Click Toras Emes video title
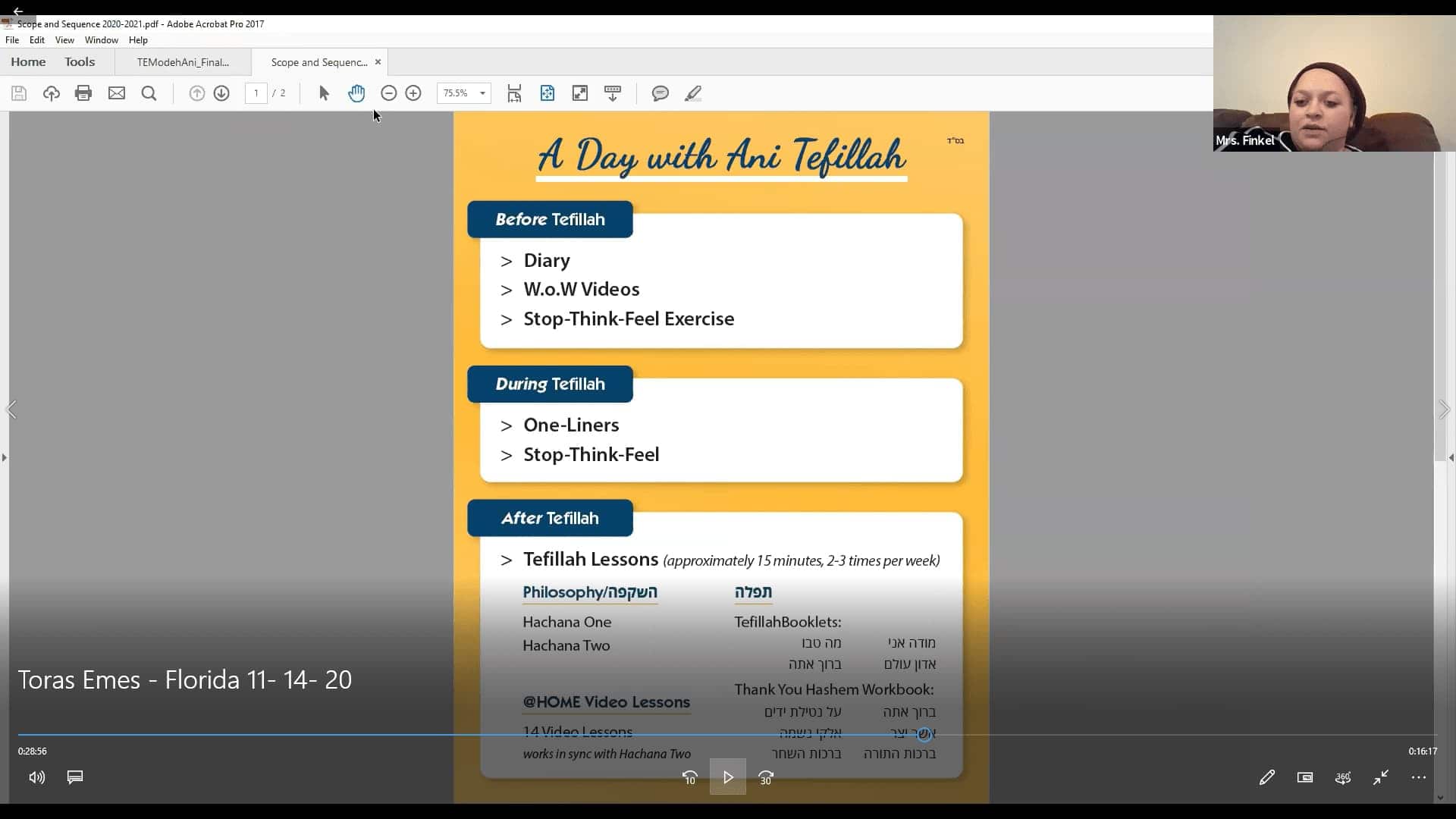Image resolution: width=1456 pixels, height=819 pixels. pyautogui.click(x=184, y=679)
